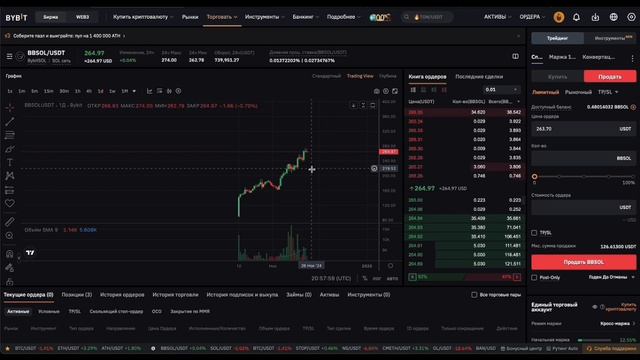The image size is (640, 360).
Task: Open language globe icon
Action: (x=613, y=17)
